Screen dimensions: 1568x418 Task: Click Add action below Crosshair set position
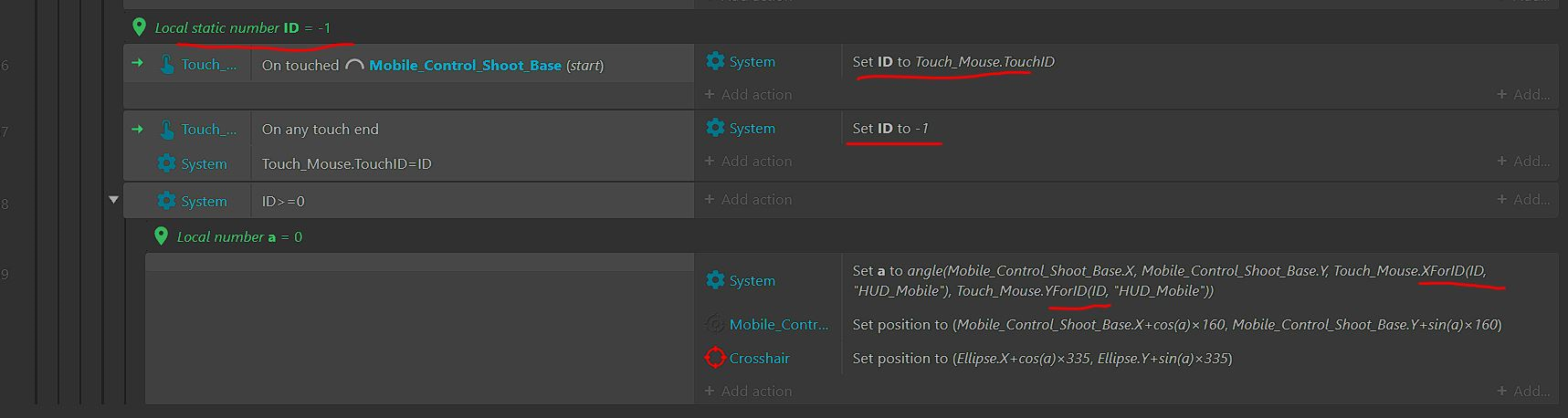pyautogui.click(x=748, y=392)
